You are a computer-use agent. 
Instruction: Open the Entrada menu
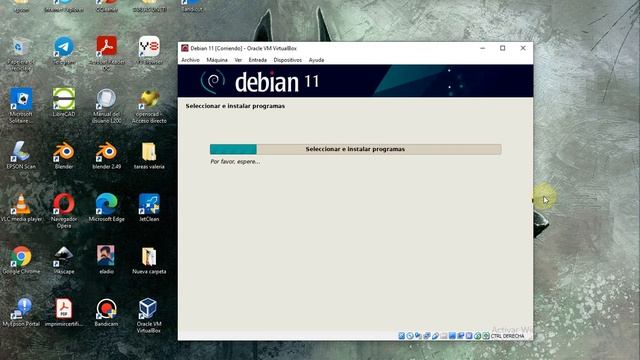[258, 60]
